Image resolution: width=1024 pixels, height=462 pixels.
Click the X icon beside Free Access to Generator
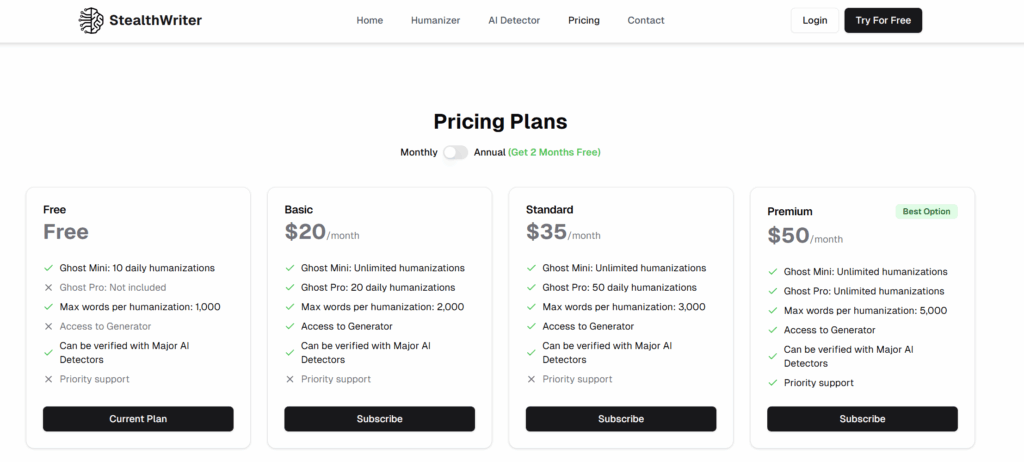click(49, 326)
